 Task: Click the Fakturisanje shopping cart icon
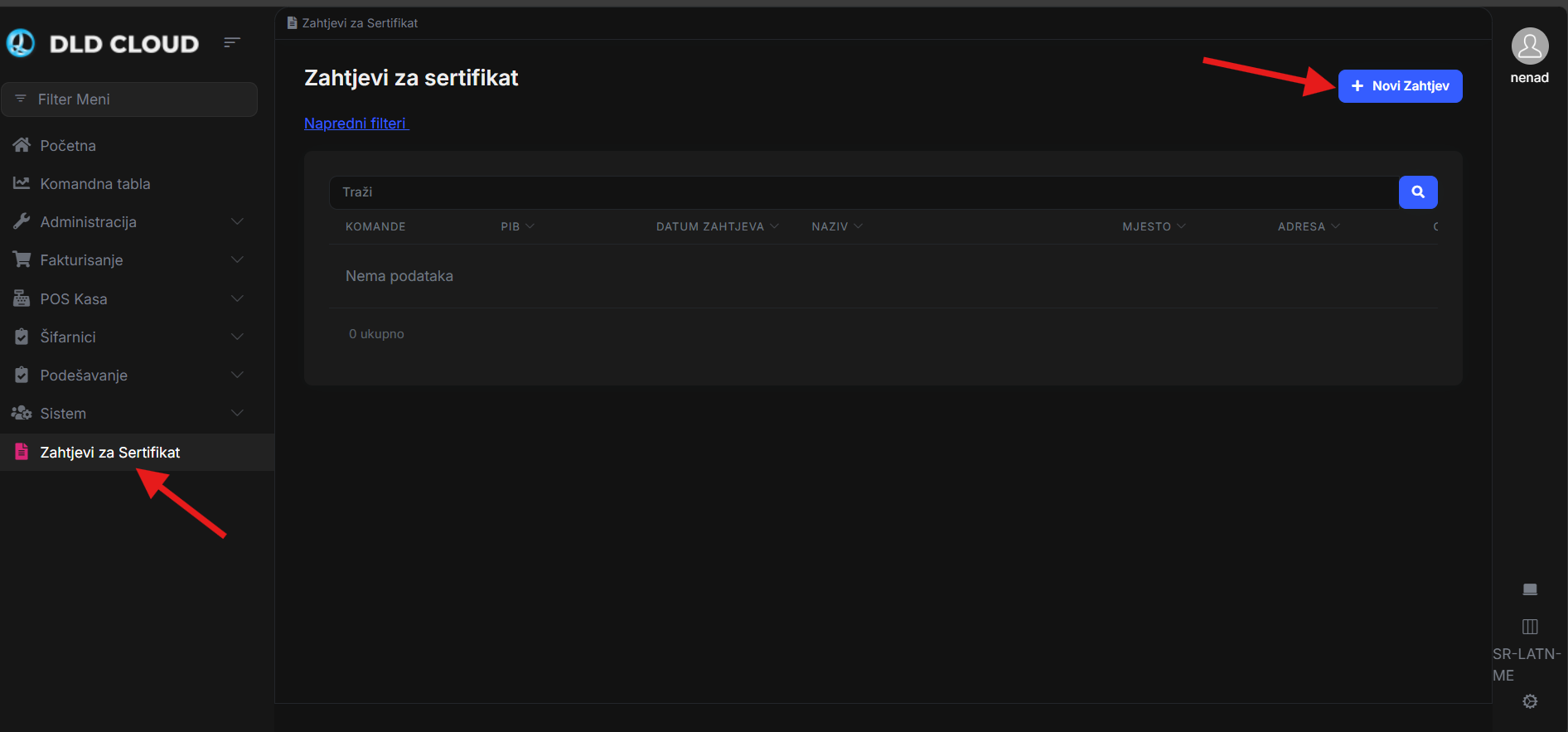pos(22,259)
